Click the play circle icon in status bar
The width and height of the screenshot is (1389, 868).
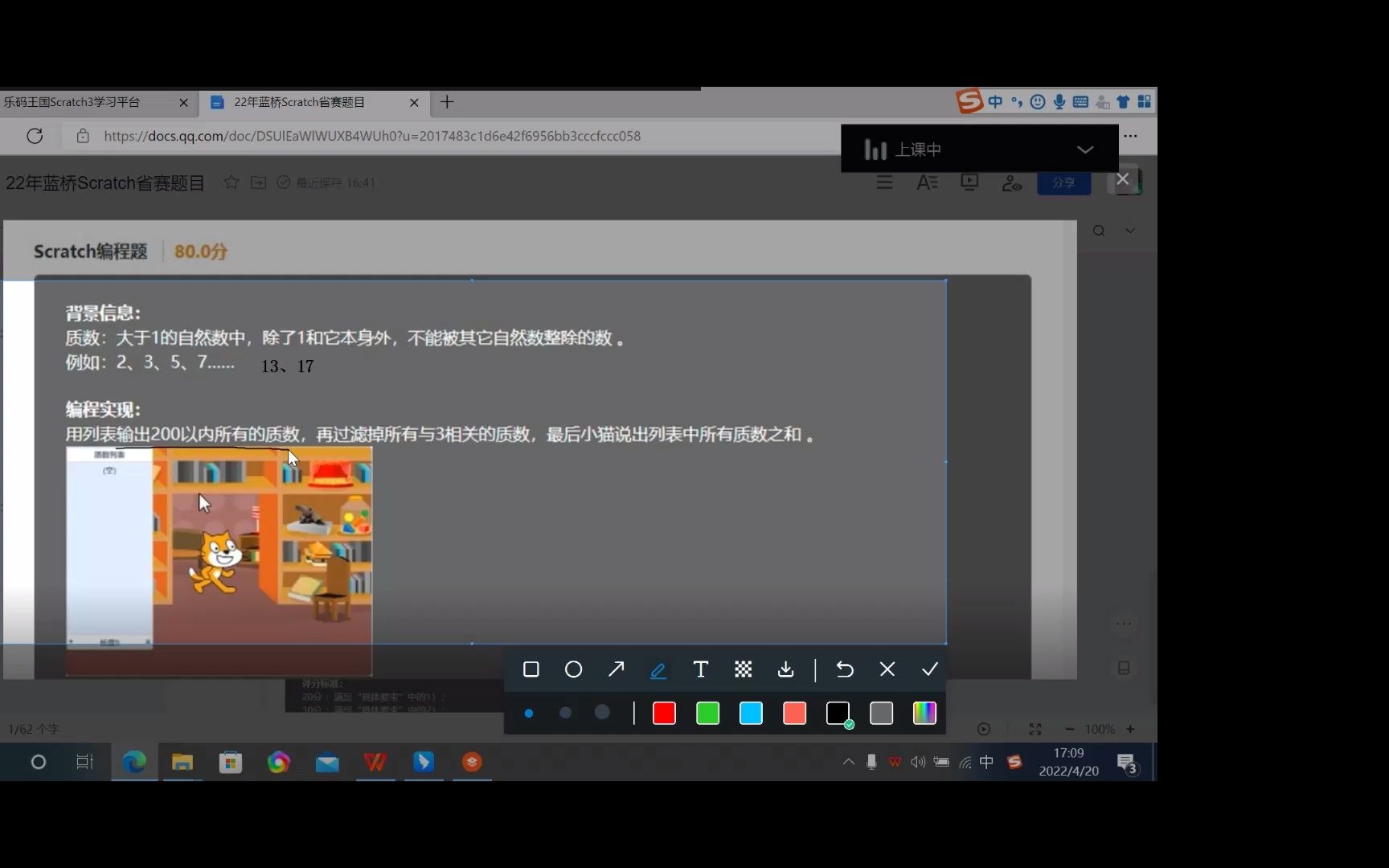tap(984, 729)
